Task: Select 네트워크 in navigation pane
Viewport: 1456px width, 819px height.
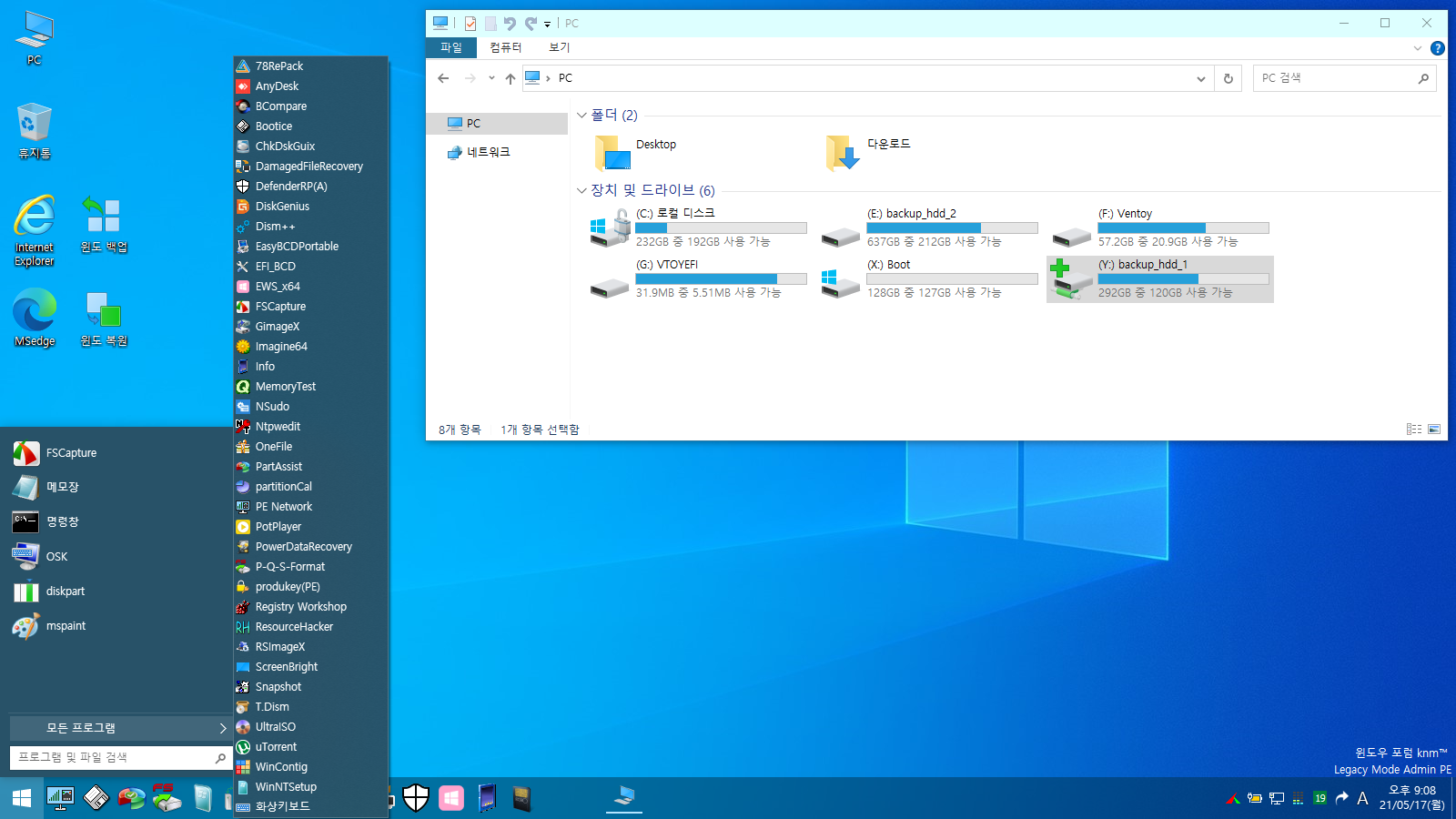Action: click(497, 153)
